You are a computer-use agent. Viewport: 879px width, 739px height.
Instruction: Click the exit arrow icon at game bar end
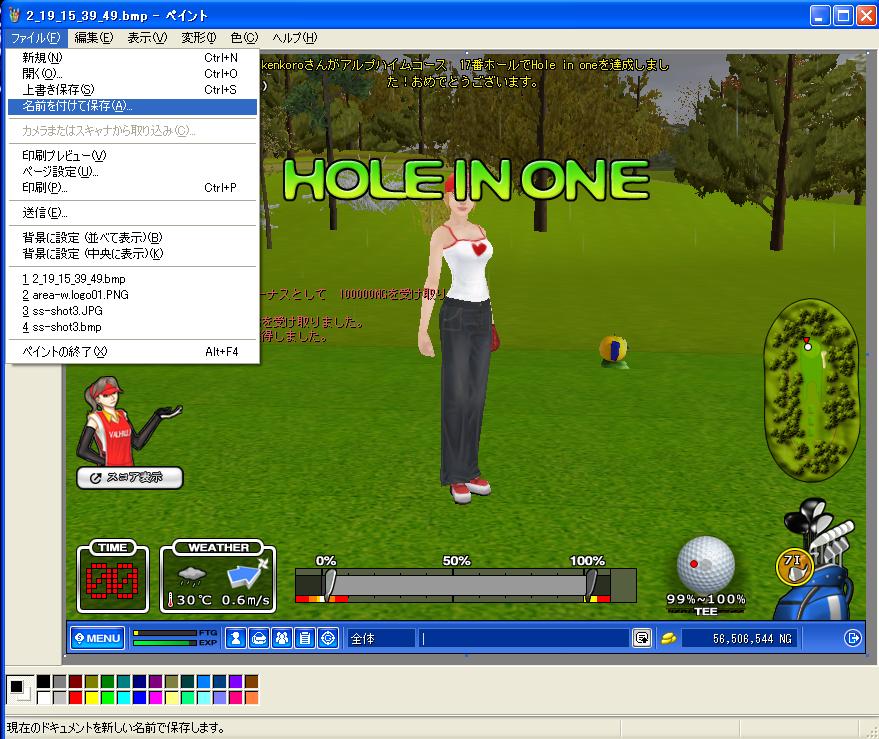(852, 638)
